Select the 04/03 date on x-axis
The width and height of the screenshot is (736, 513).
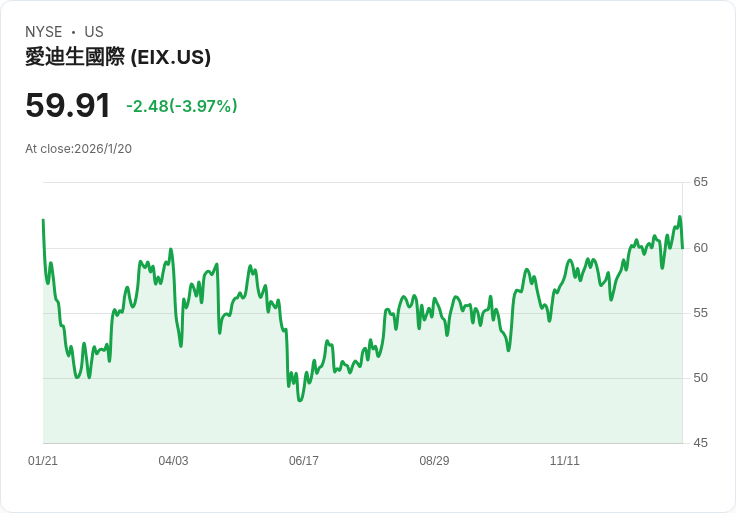point(173,461)
